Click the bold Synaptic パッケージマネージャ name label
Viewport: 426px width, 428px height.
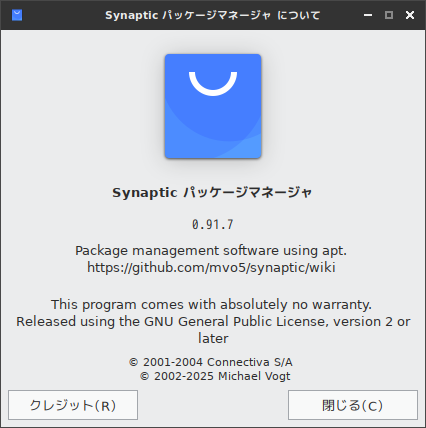click(x=212, y=193)
